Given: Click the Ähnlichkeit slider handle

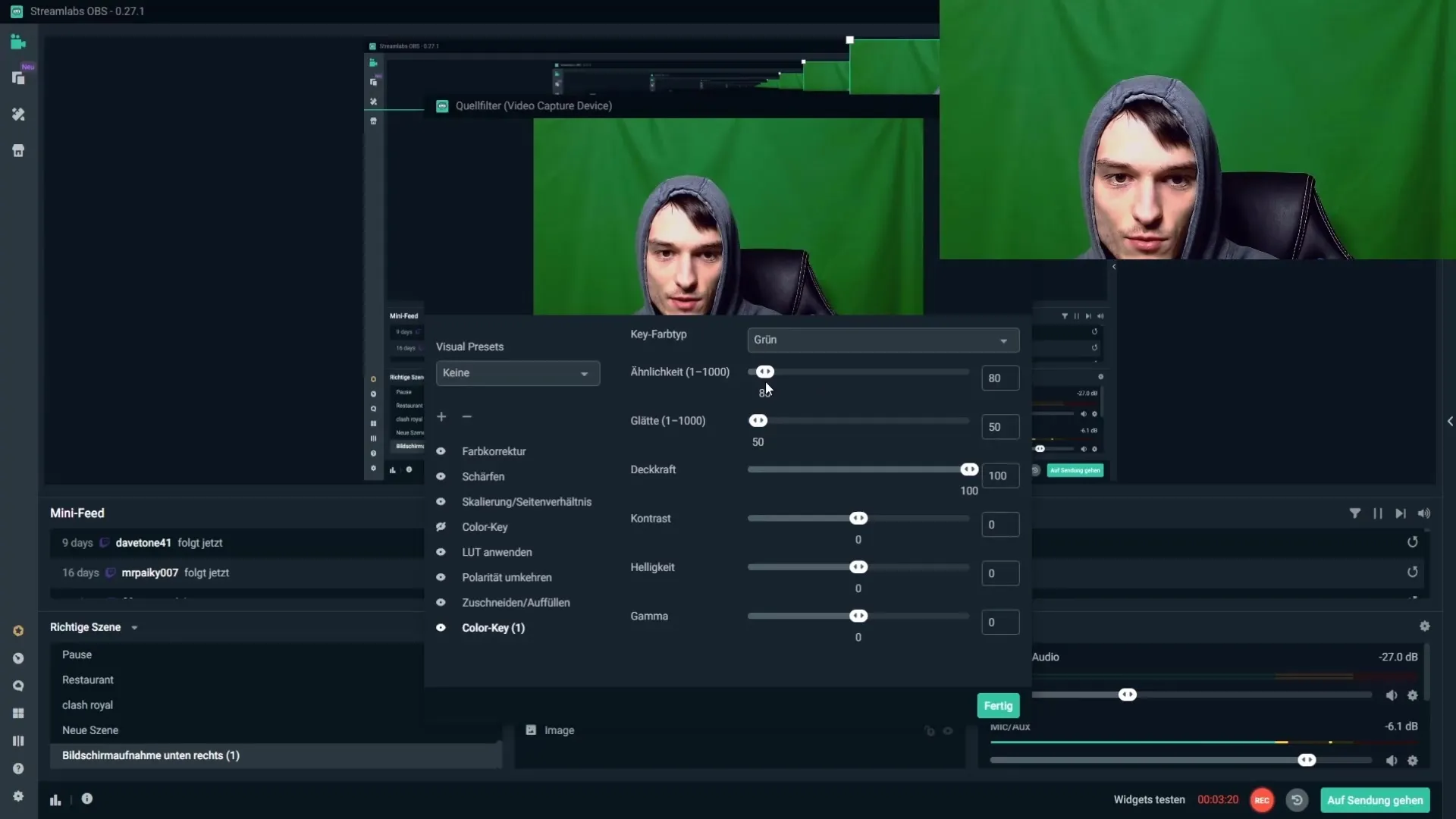Looking at the screenshot, I should tap(765, 372).
